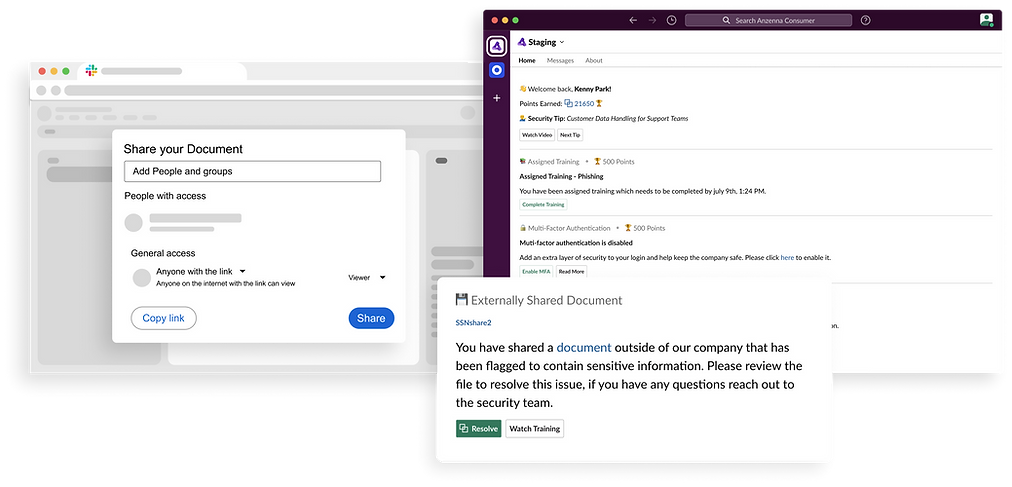Click the back arrow in Slack toolbar

633,20
